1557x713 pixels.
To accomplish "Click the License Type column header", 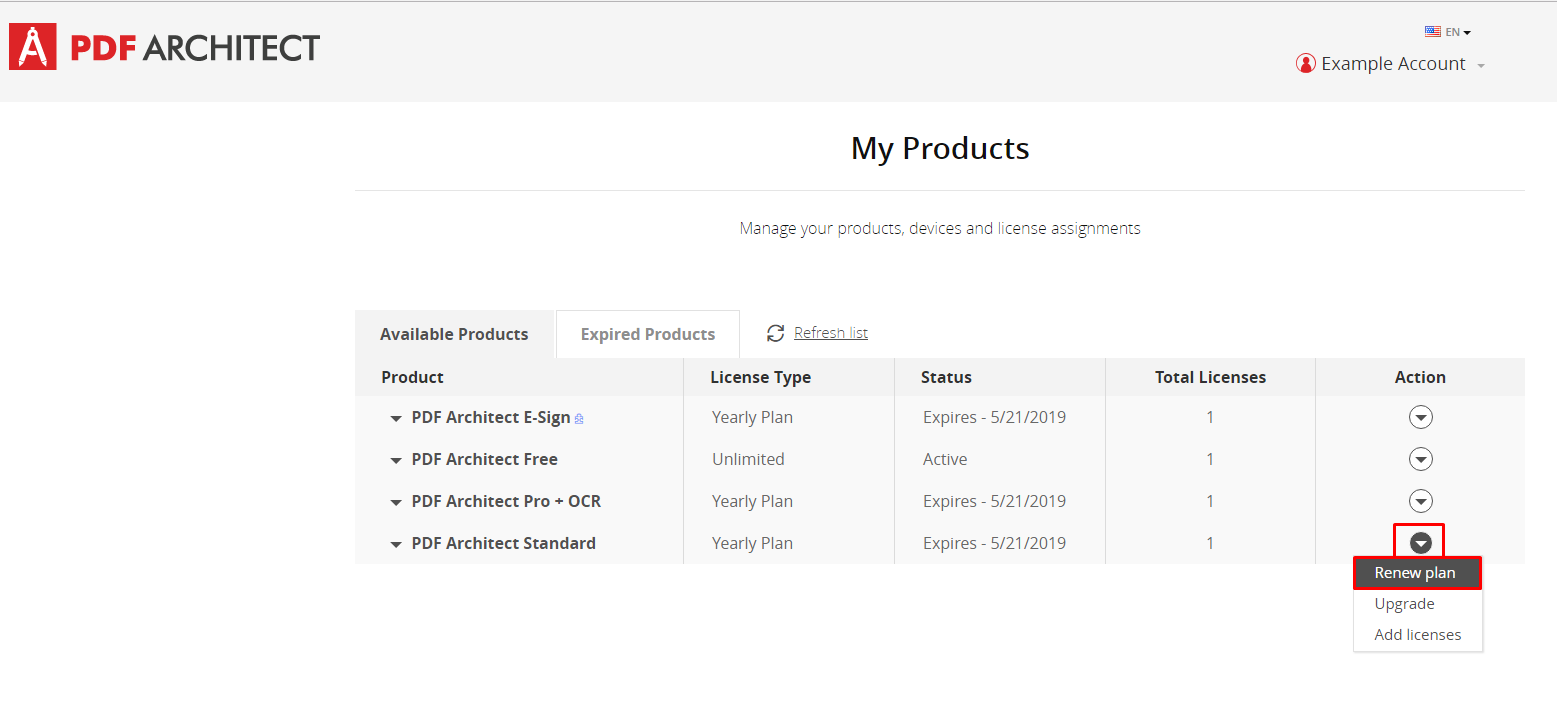I will 760,377.
